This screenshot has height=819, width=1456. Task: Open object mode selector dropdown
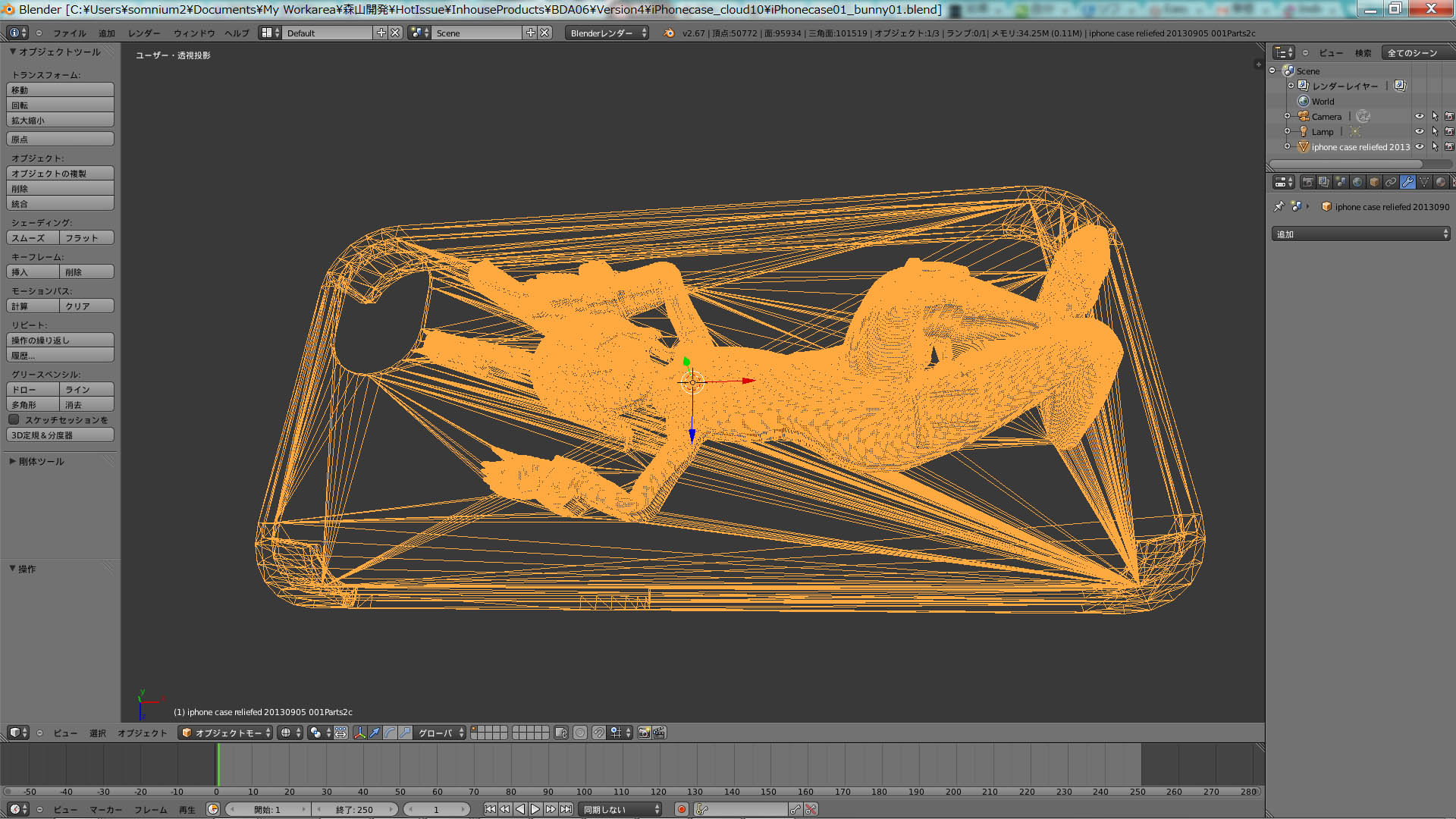225,733
